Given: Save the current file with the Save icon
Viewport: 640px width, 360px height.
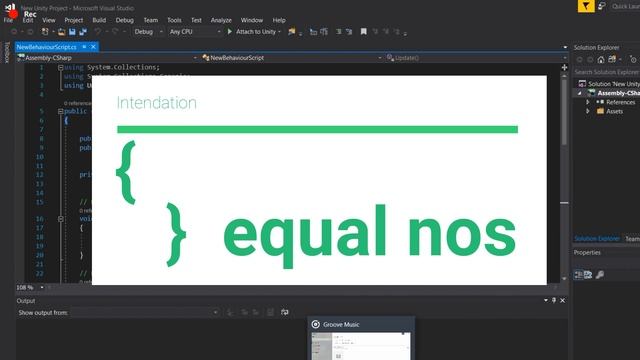Looking at the screenshot, I should (72, 31).
